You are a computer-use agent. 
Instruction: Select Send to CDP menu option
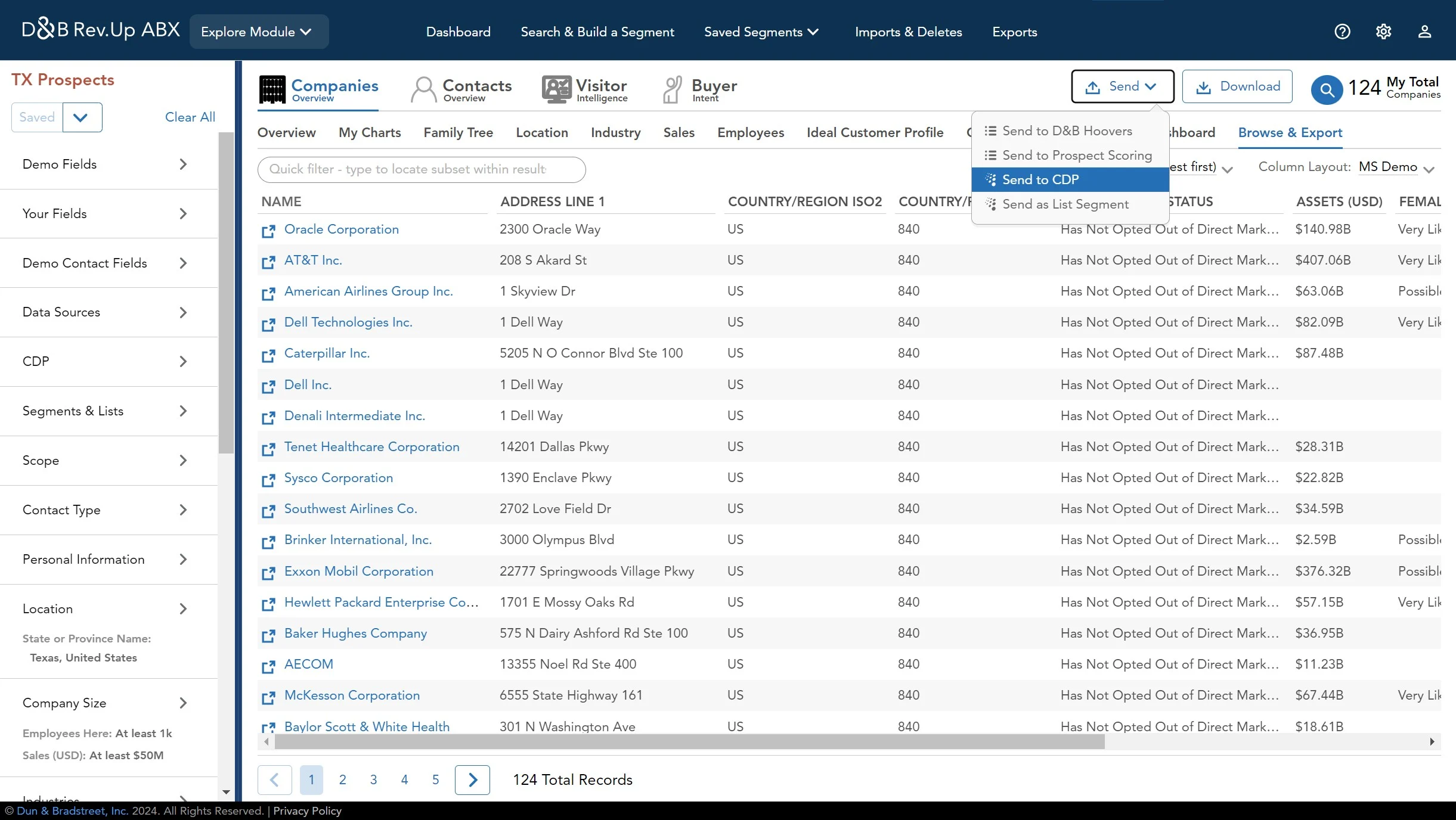(x=1070, y=179)
